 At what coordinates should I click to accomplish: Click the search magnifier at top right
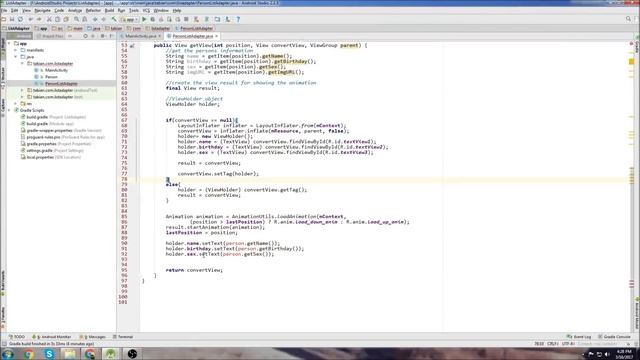[628, 19]
